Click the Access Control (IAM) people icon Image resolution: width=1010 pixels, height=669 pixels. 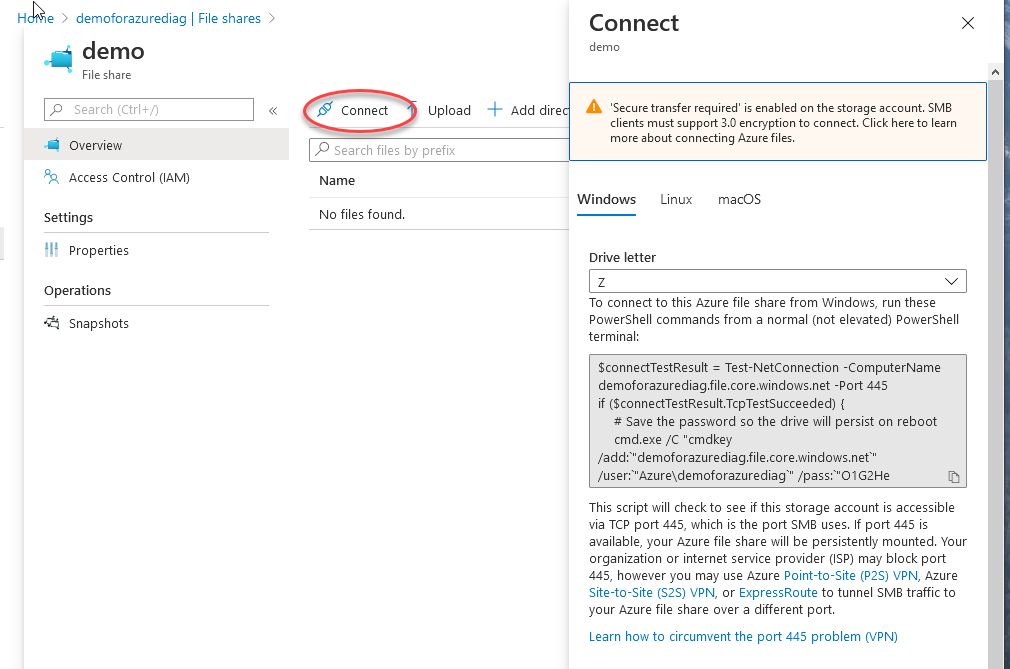52,176
